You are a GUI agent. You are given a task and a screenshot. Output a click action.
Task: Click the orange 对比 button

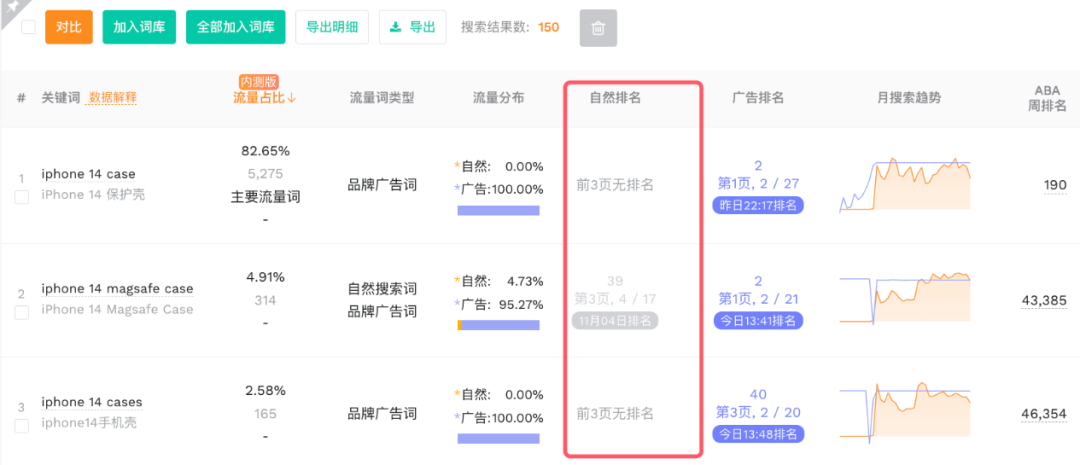coord(69,28)
